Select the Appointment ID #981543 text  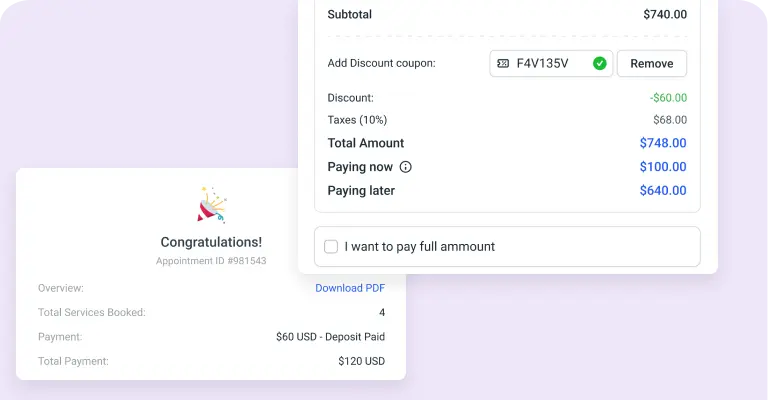(x=211, y=261)
